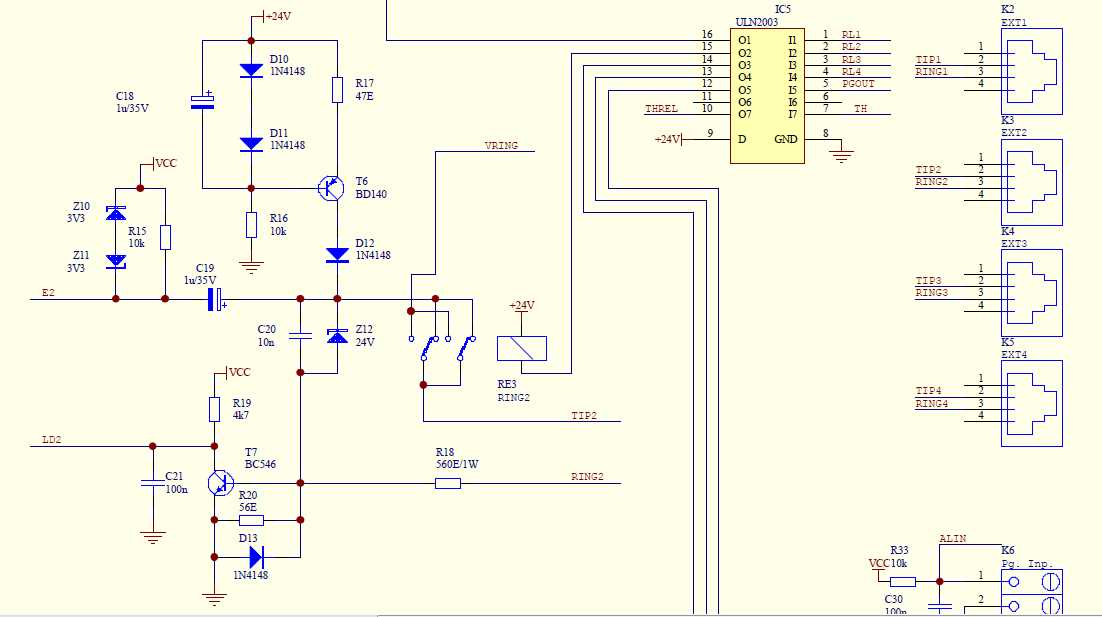The image size is (1102, 617).
Task: Click the ground symbol below R16
Action: 252,267
